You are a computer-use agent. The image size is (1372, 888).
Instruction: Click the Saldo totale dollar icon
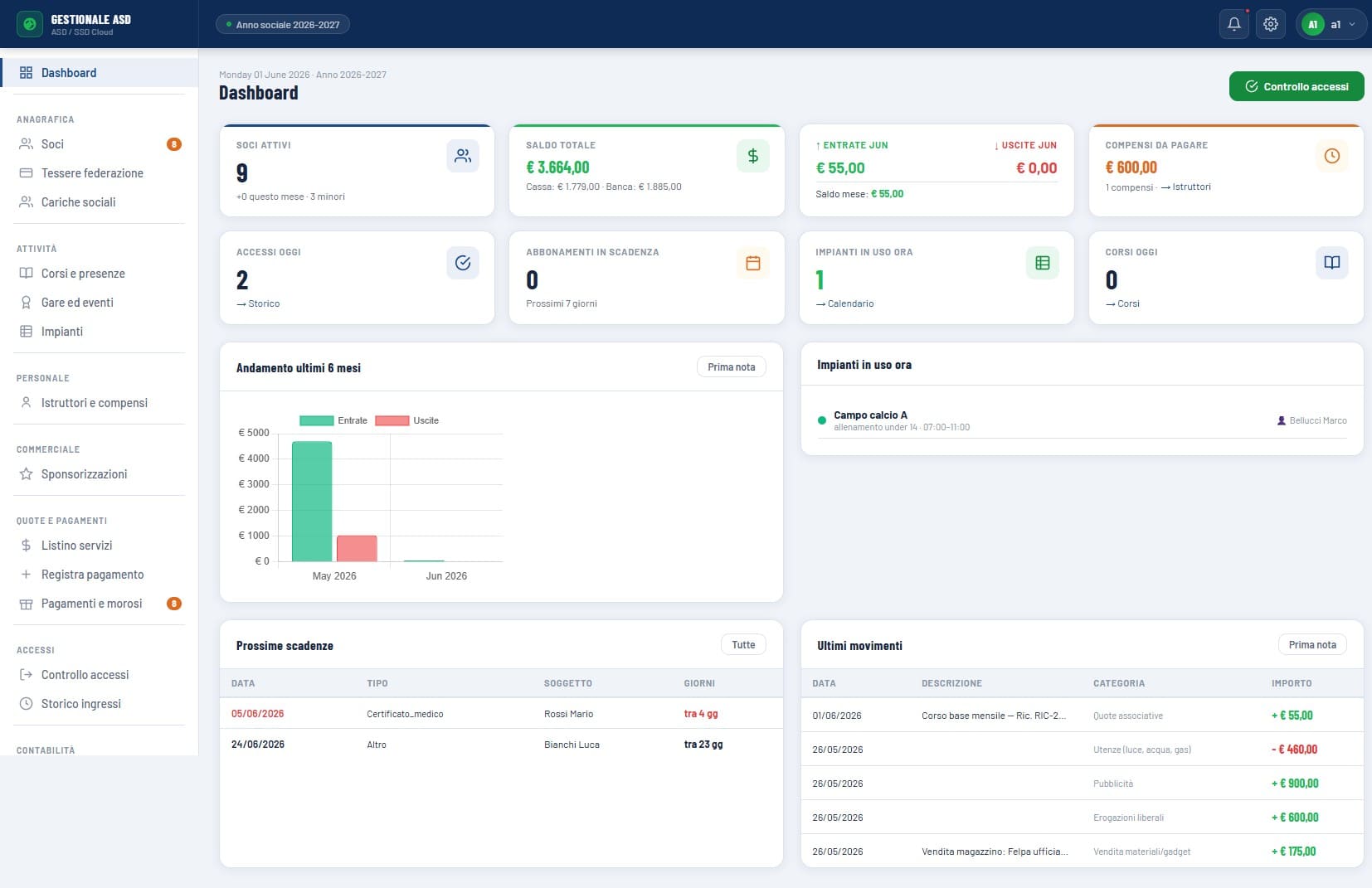tap(753, 156)
